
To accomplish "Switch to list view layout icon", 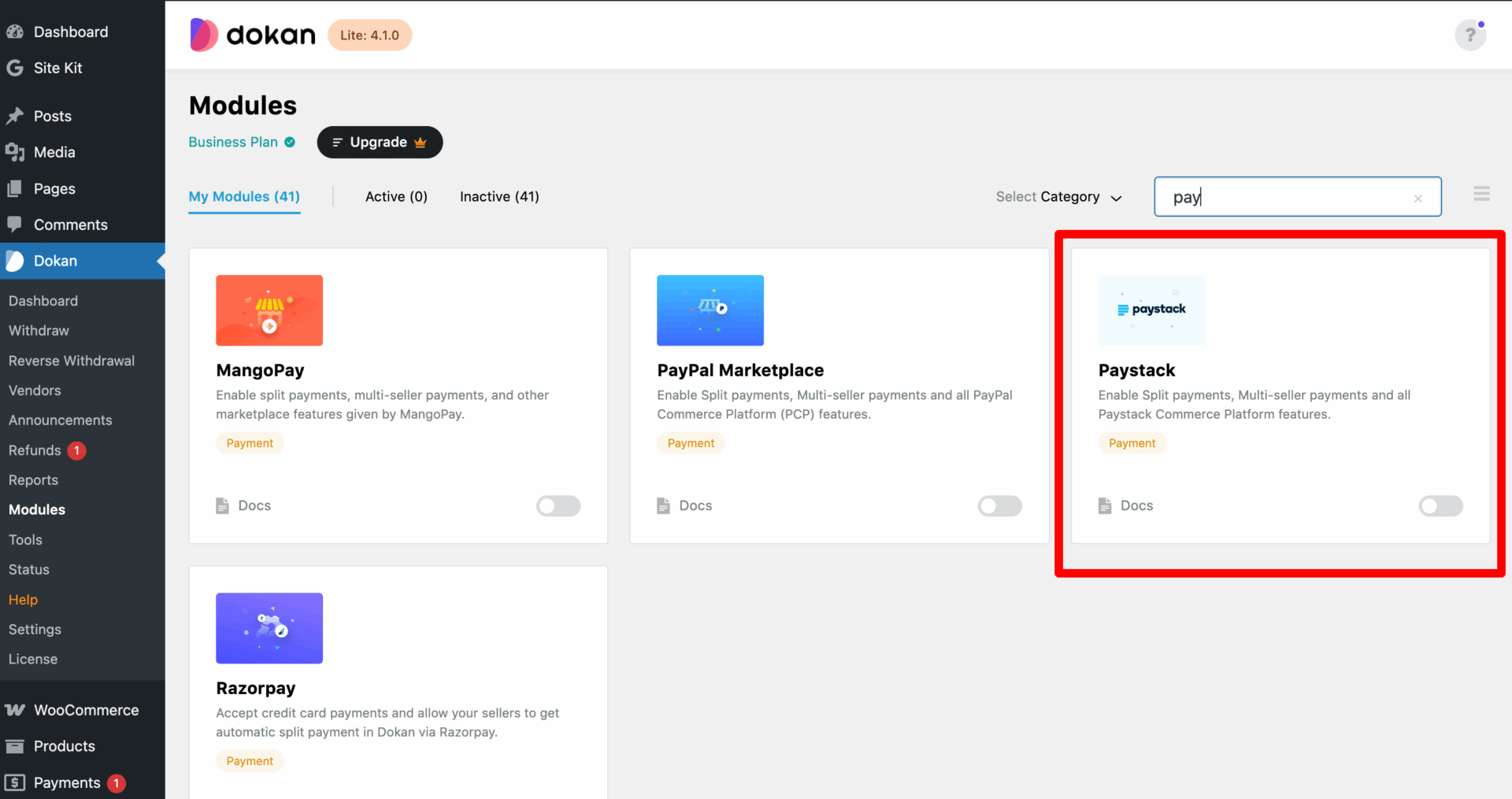I will click(x=1481, y=194).
